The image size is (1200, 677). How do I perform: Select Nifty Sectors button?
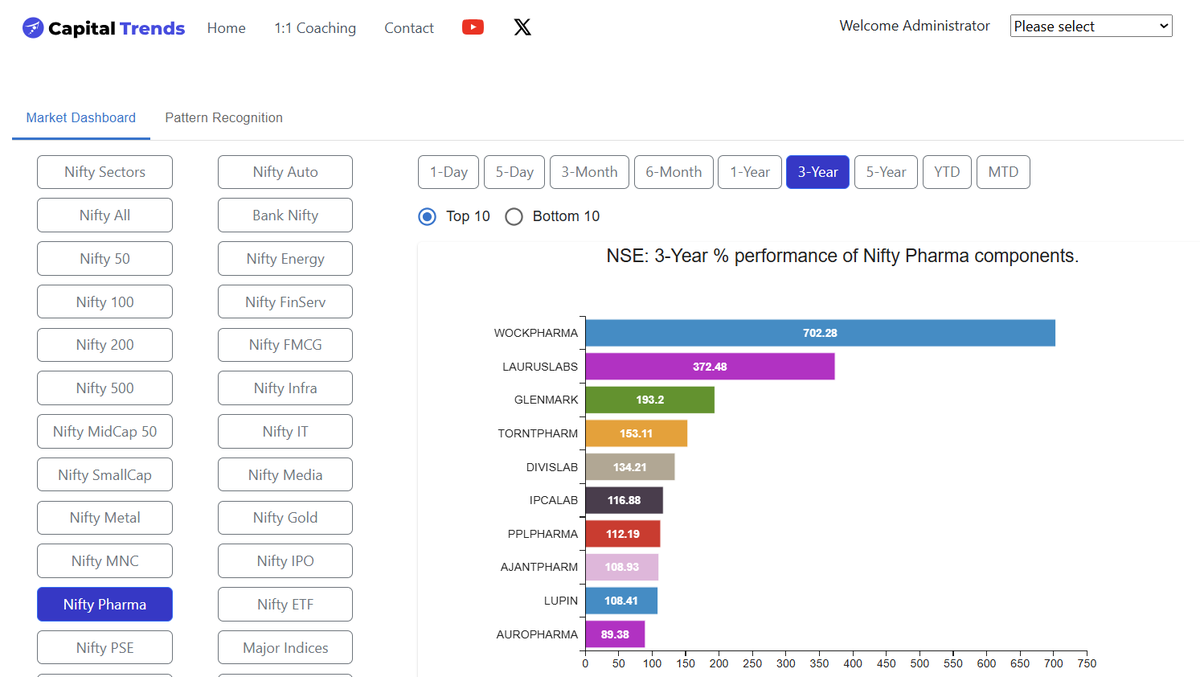(x=105, y=172)
